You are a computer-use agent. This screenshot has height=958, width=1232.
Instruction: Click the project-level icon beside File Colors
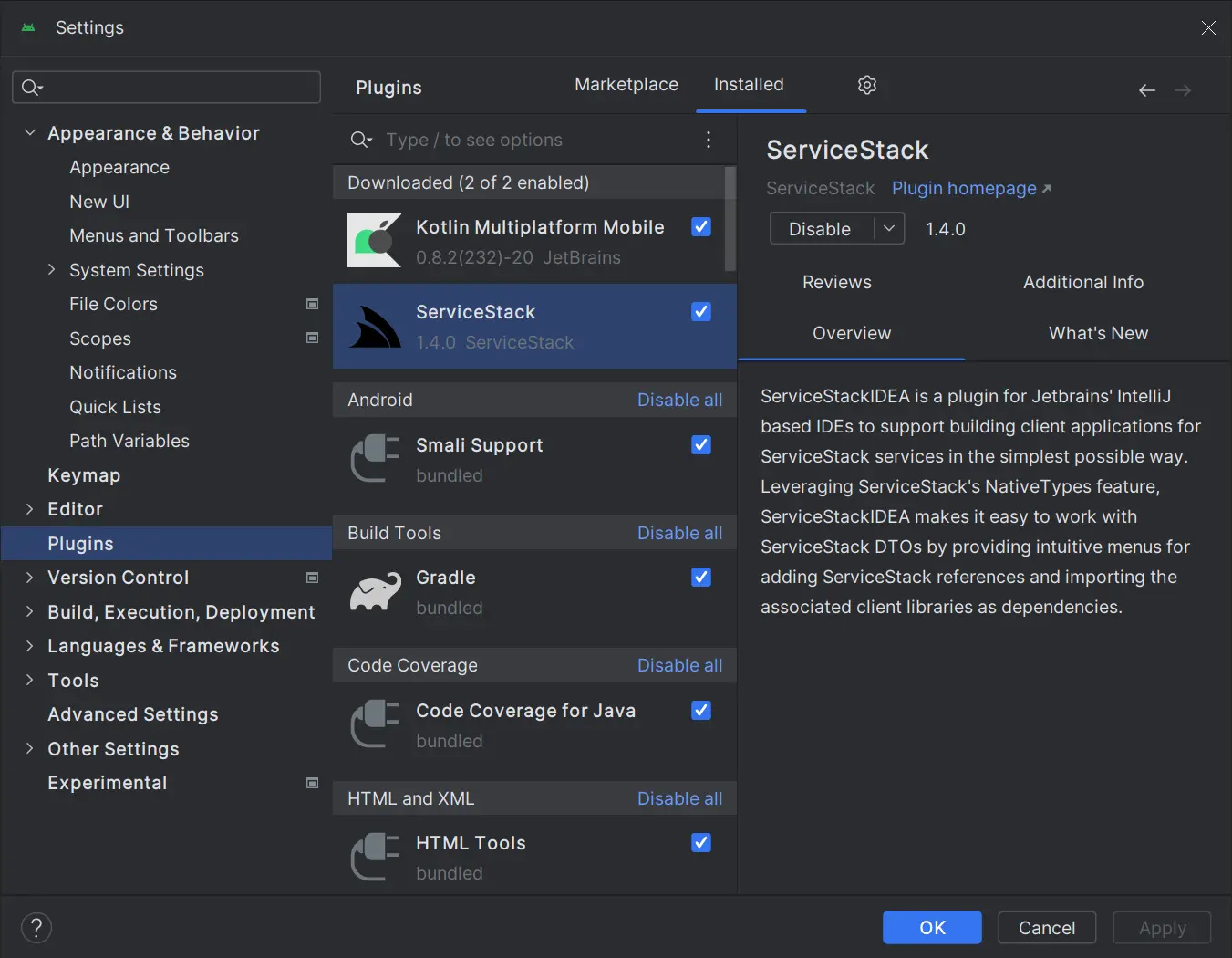click(x=313, y=304)
